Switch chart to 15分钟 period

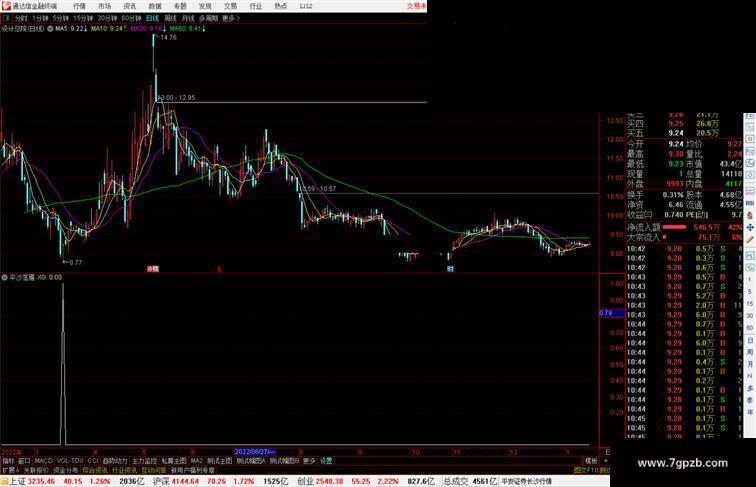tap(83, 18)
